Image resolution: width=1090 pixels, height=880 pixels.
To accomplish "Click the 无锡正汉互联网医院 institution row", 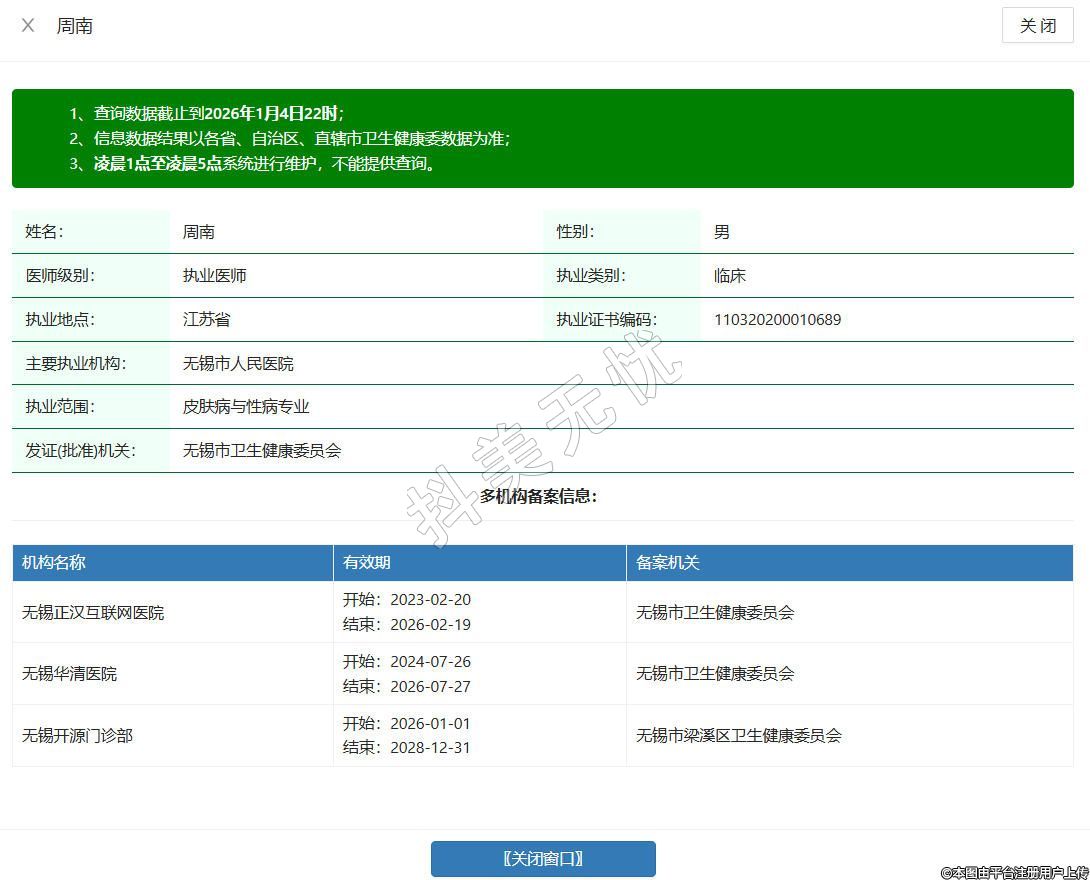I will pos(93,612).
